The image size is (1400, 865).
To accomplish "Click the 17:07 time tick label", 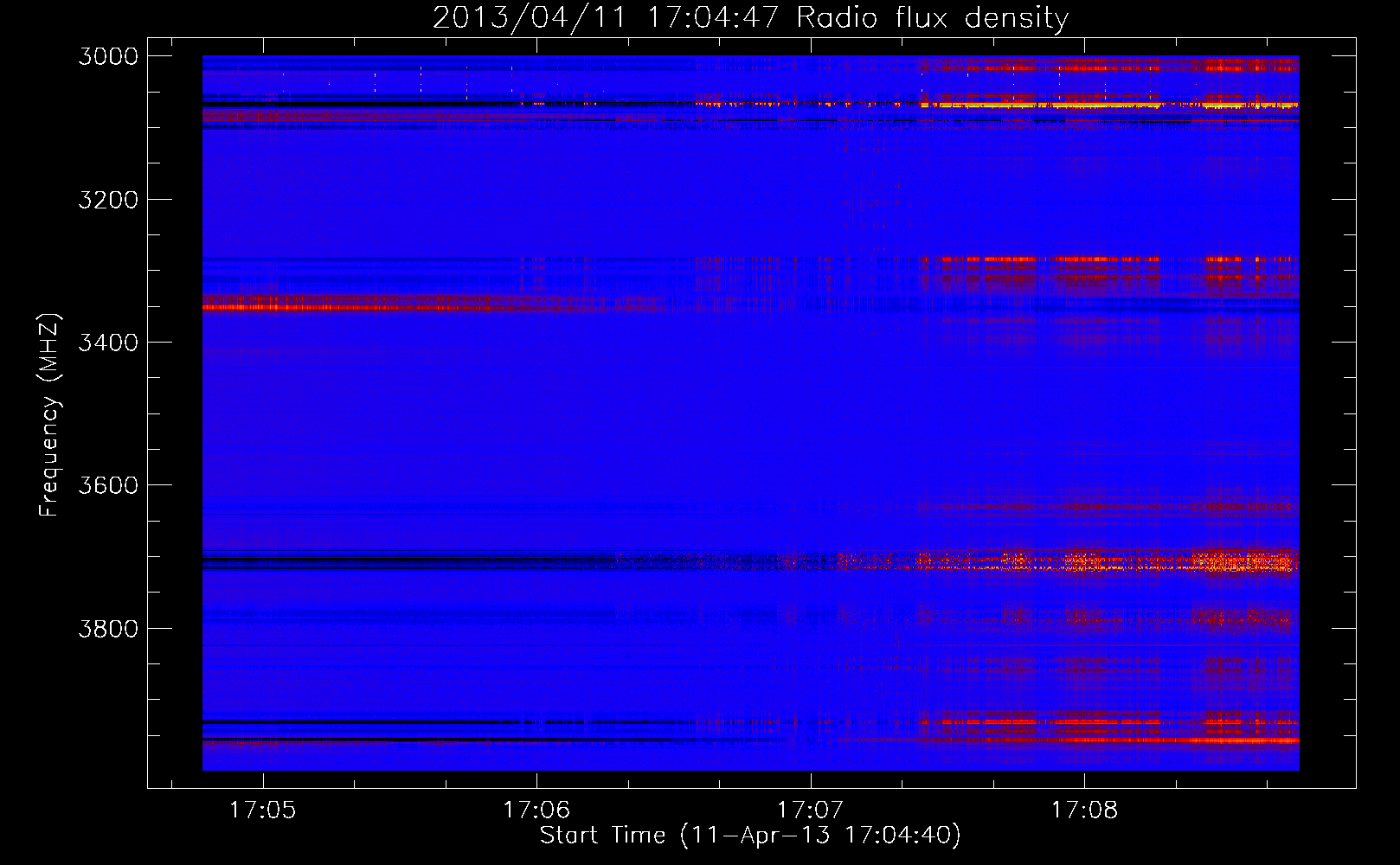I will point(810,810).
